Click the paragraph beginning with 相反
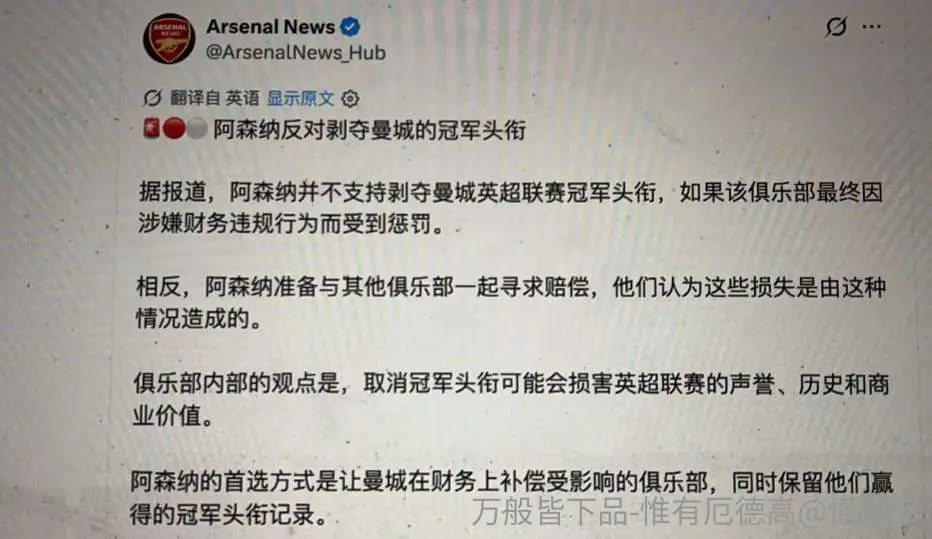Screen dimensions: 932x539 (x=511, y=302)
